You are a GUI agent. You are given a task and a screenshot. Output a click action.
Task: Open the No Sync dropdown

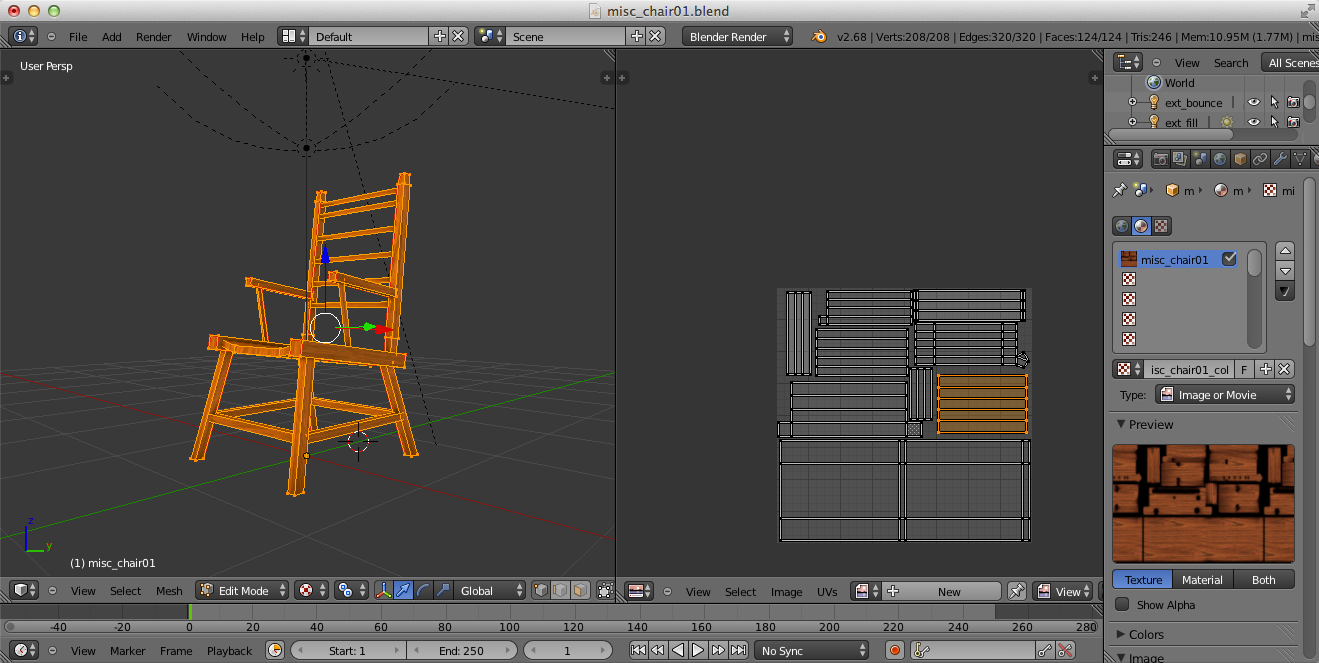pos(812,650)
